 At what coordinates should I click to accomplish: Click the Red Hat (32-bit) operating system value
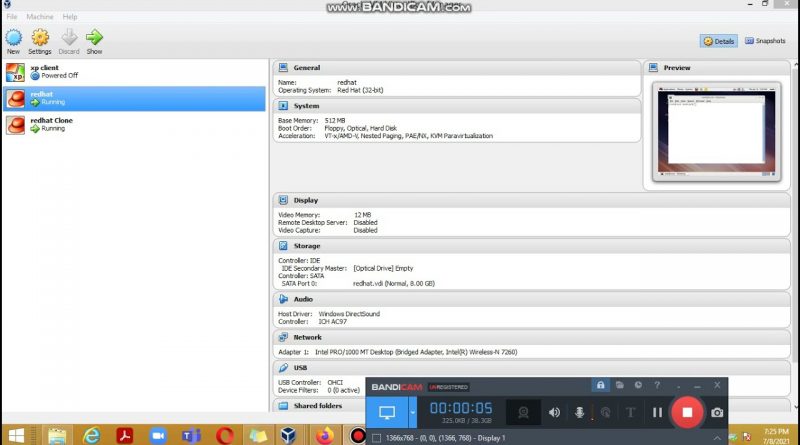tap(360, 90)
